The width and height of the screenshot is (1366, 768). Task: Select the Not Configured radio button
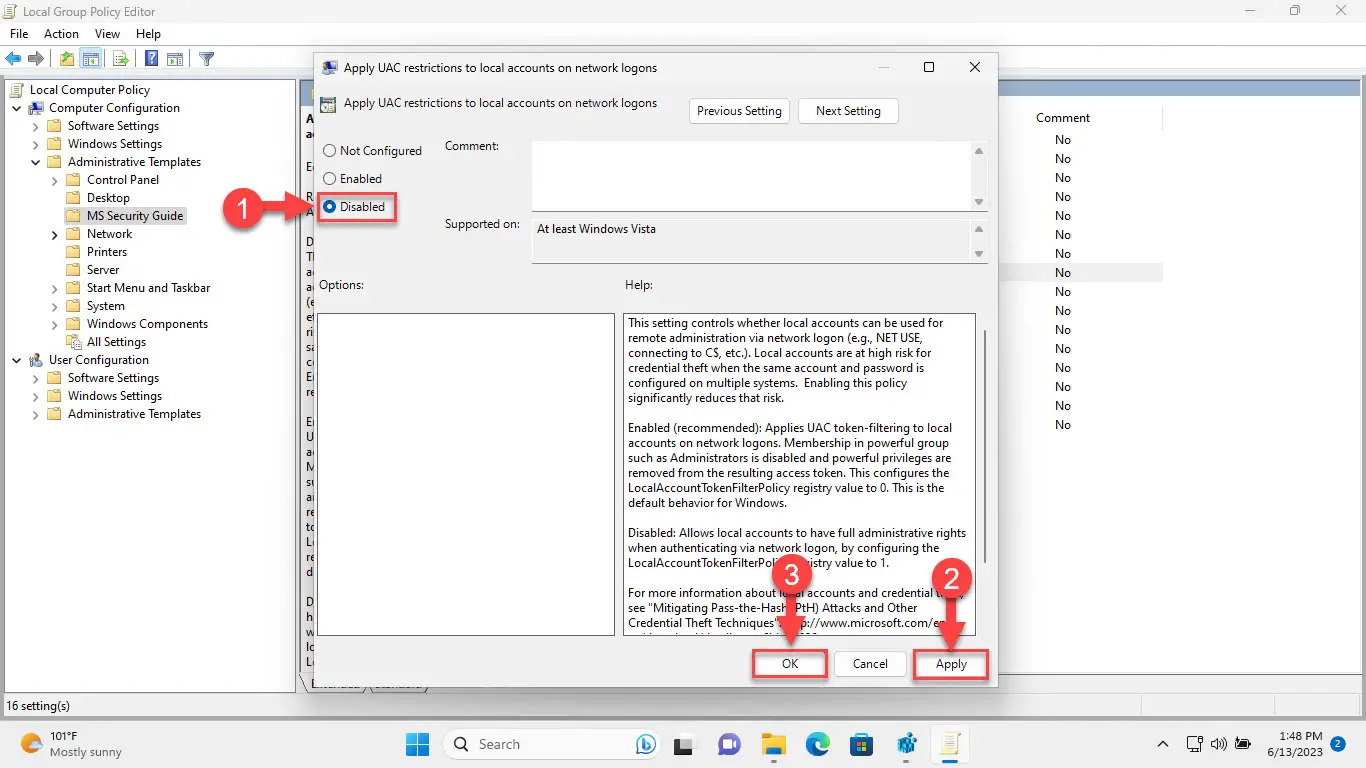coord(330,151)
